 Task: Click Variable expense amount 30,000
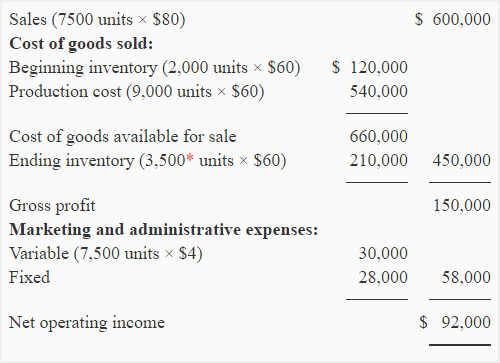click(x=383, y=253)
